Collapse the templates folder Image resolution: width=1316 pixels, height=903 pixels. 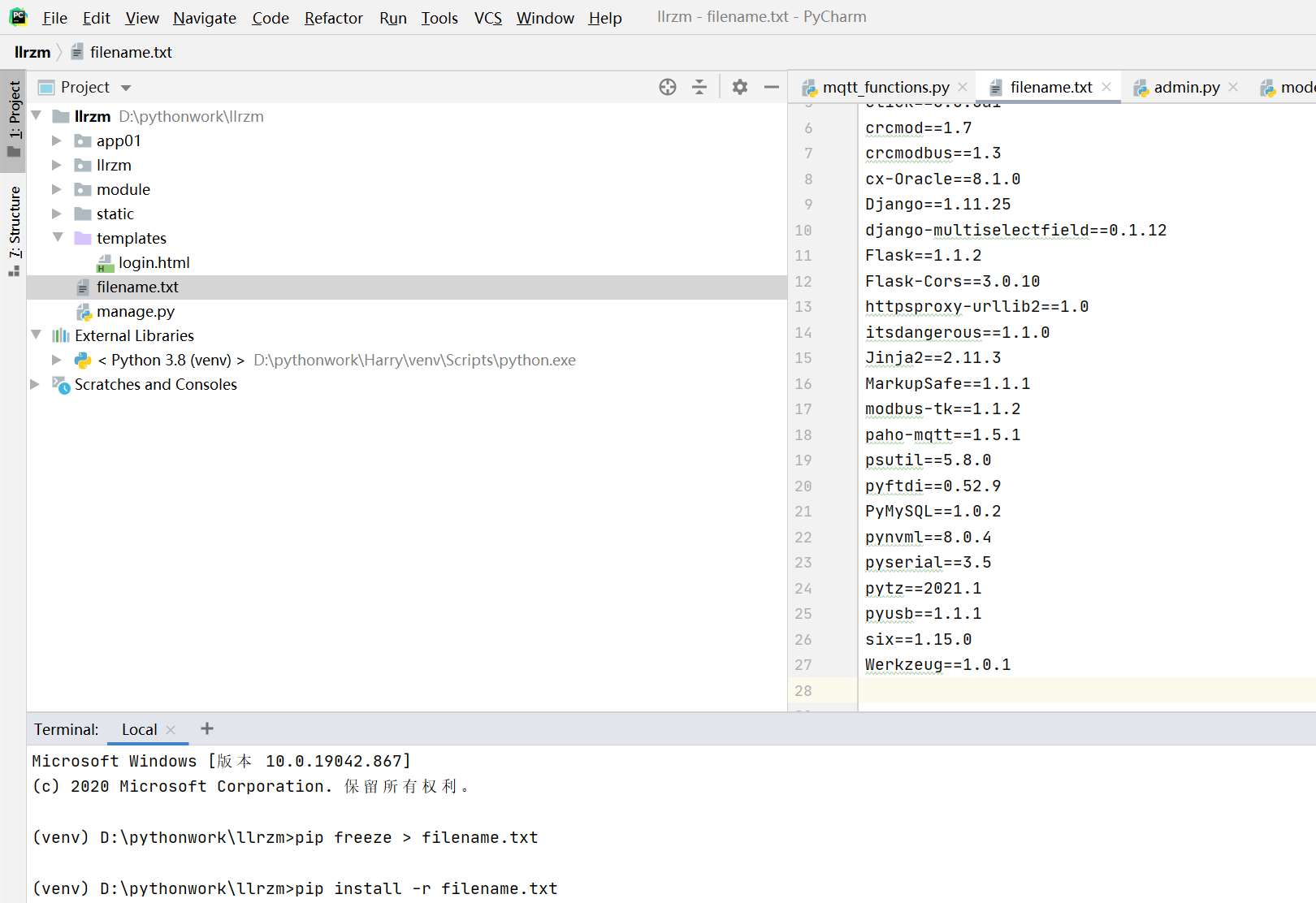[x=57, y=237]
